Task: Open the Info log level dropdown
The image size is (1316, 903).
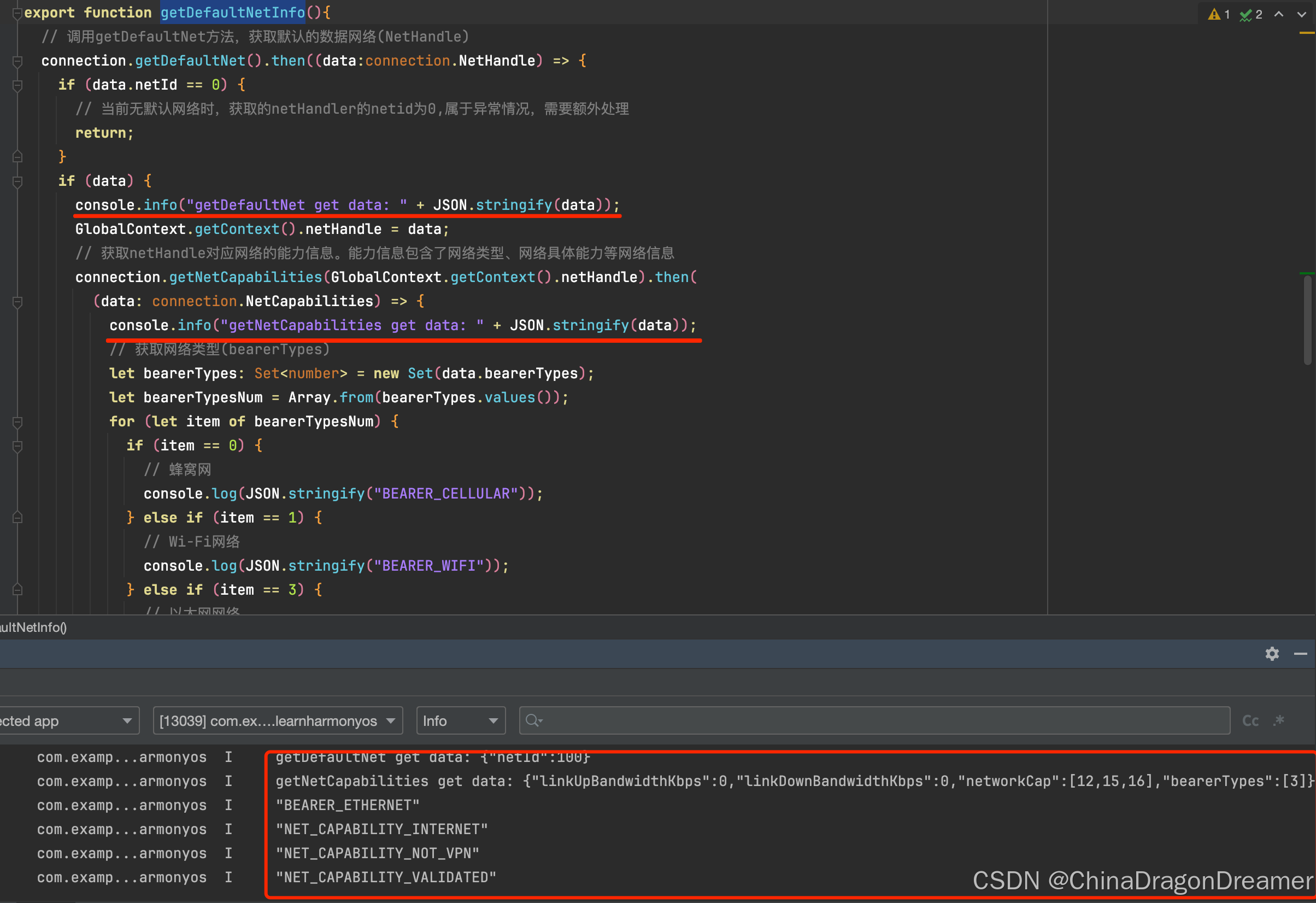Action: [x=460, y=720]
